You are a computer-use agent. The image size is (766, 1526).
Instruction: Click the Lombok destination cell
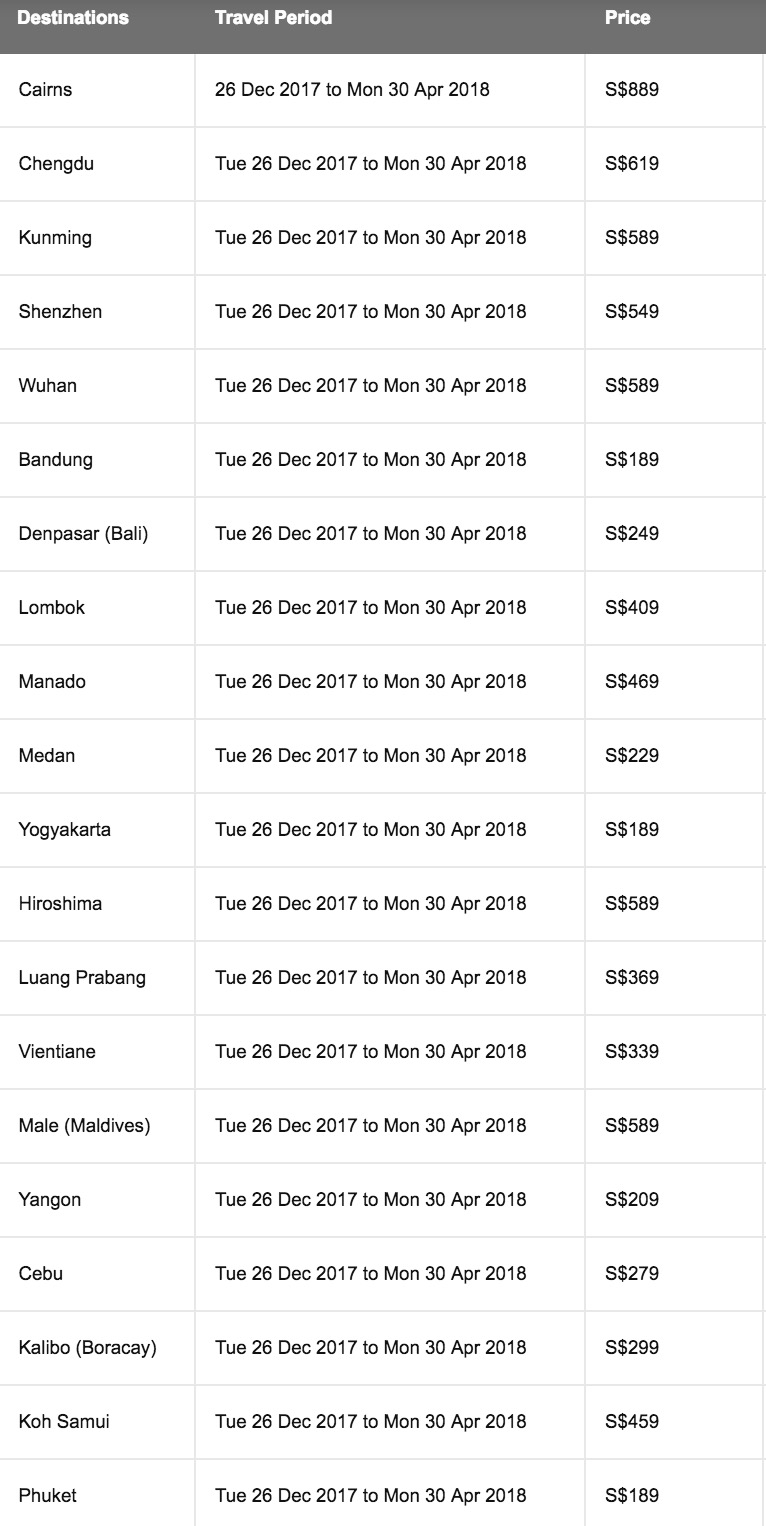(x=52, y=608)
